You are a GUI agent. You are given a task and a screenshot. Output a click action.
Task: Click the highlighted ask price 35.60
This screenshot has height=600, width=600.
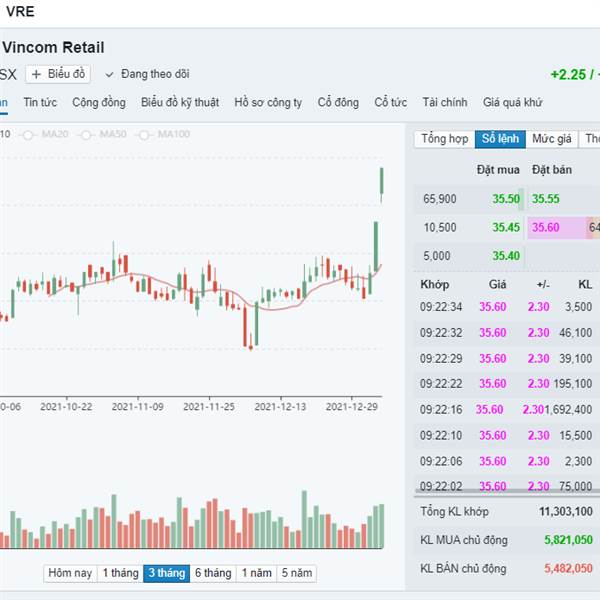point(546,227)
